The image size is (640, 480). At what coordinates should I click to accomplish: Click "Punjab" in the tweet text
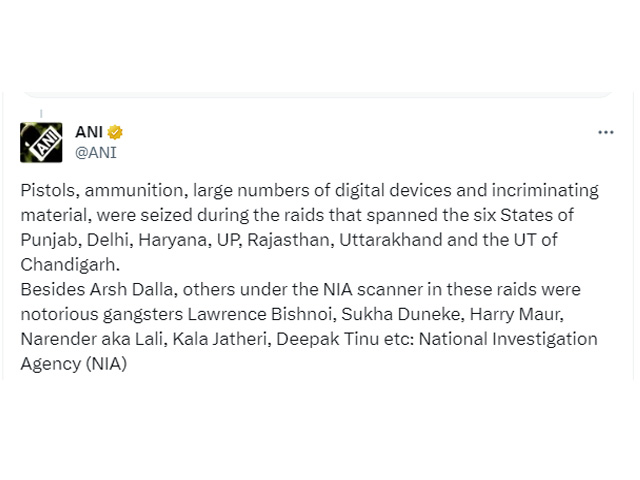[x=48, y=240]
